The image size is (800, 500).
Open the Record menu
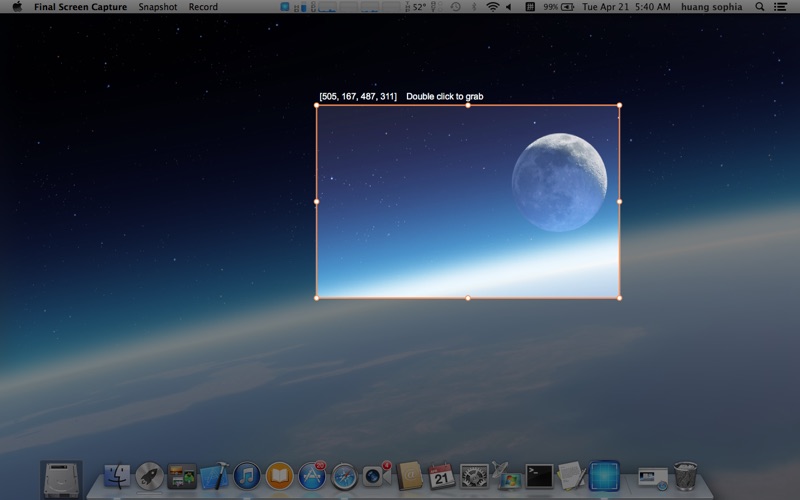point(203,7)
